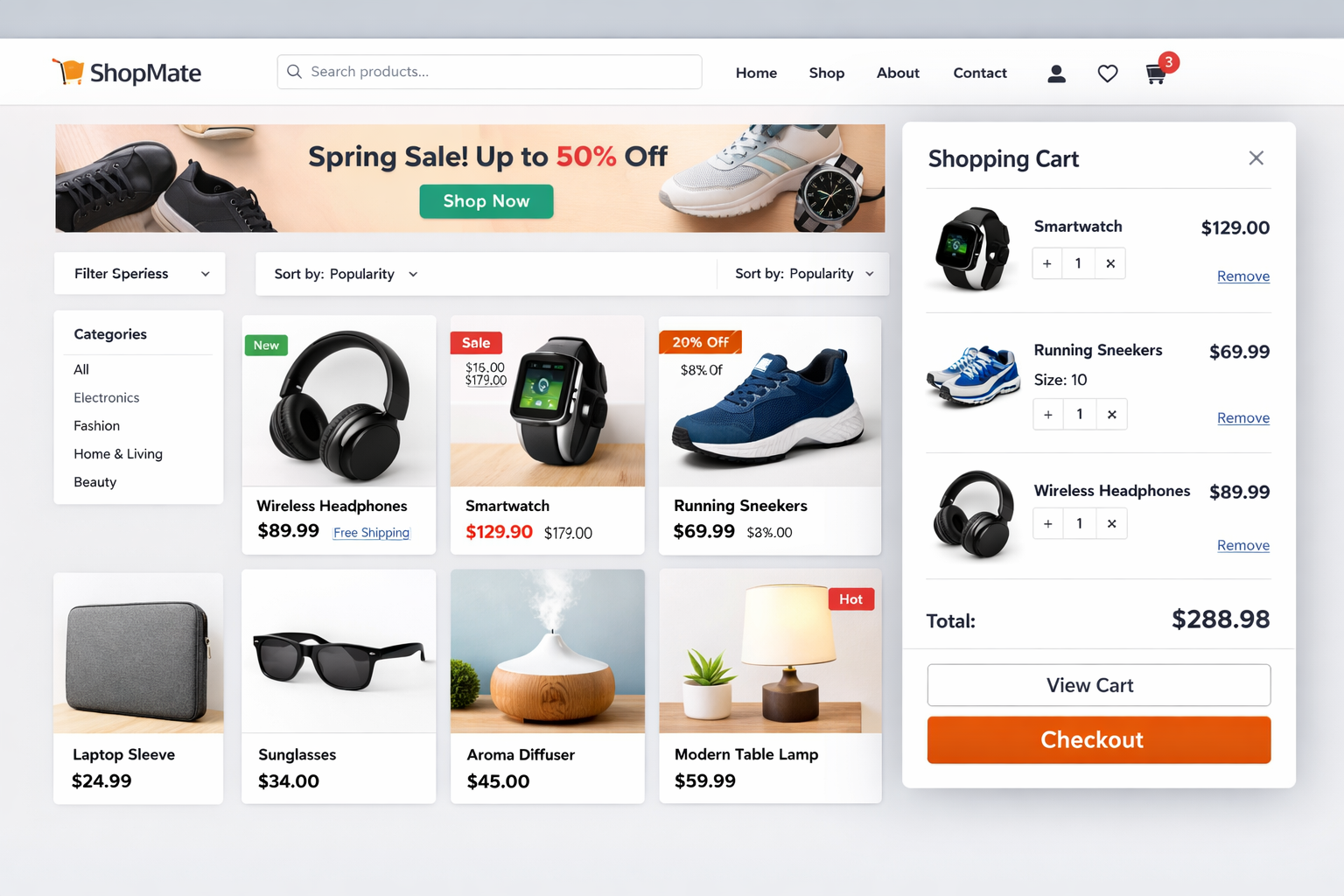Image resolution: width=1344 pixels, height=896 pixels.
Task: Click the Shop Now banner button
Action: coord(486,201)
